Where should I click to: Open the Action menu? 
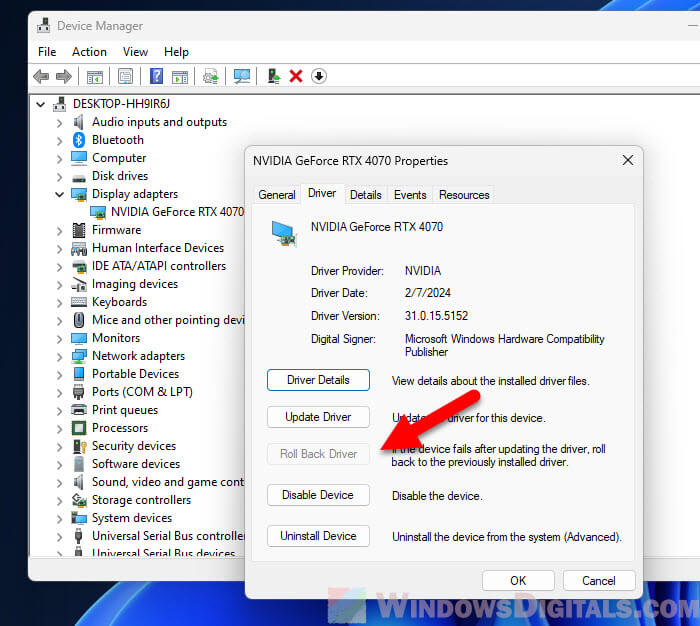[x=89, y=52]
